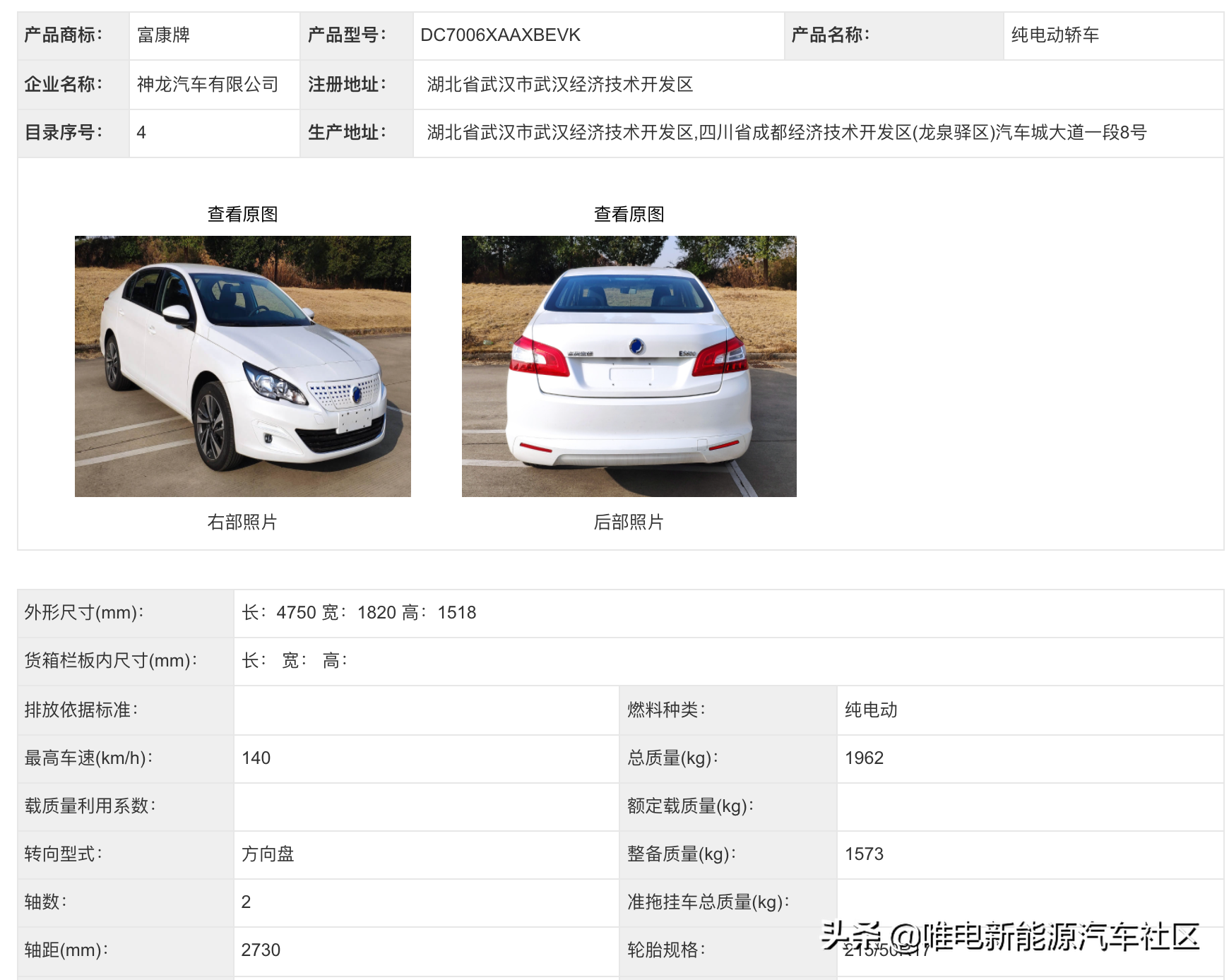
Task: Open the right-side white sedan photo
Action: tap(242, 366)
